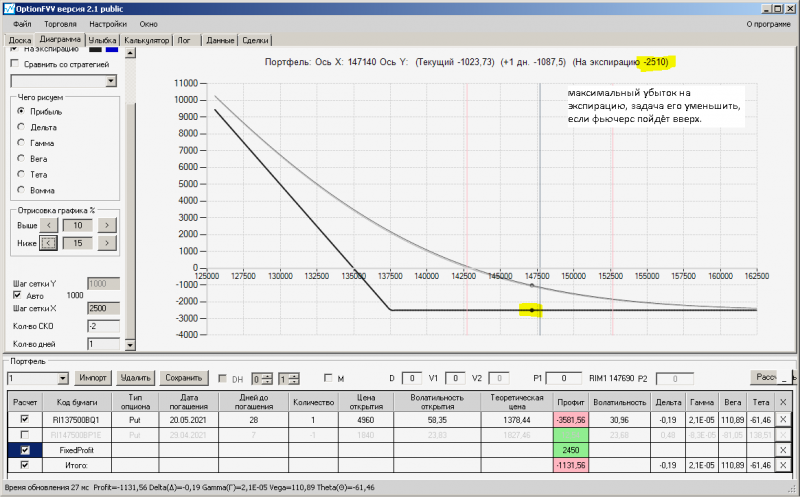Select the 2450 FixedProfit profit cell
800x497 pixels.
click(x=570, y=450)
